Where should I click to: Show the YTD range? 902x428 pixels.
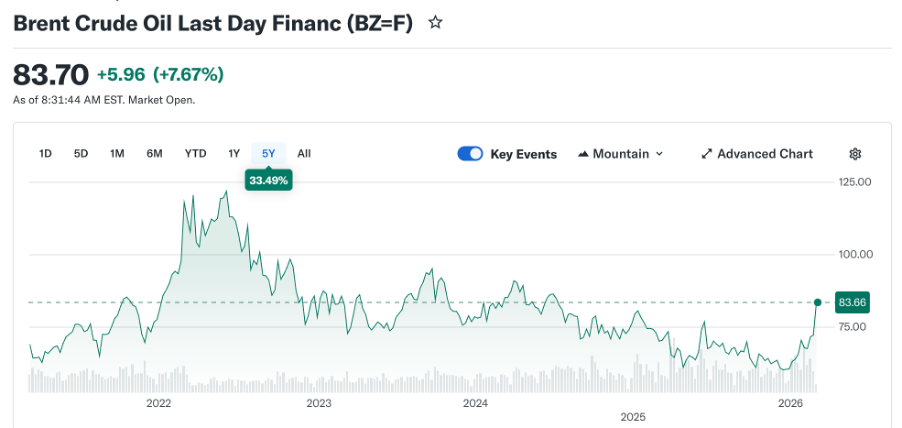pos(196,154)
